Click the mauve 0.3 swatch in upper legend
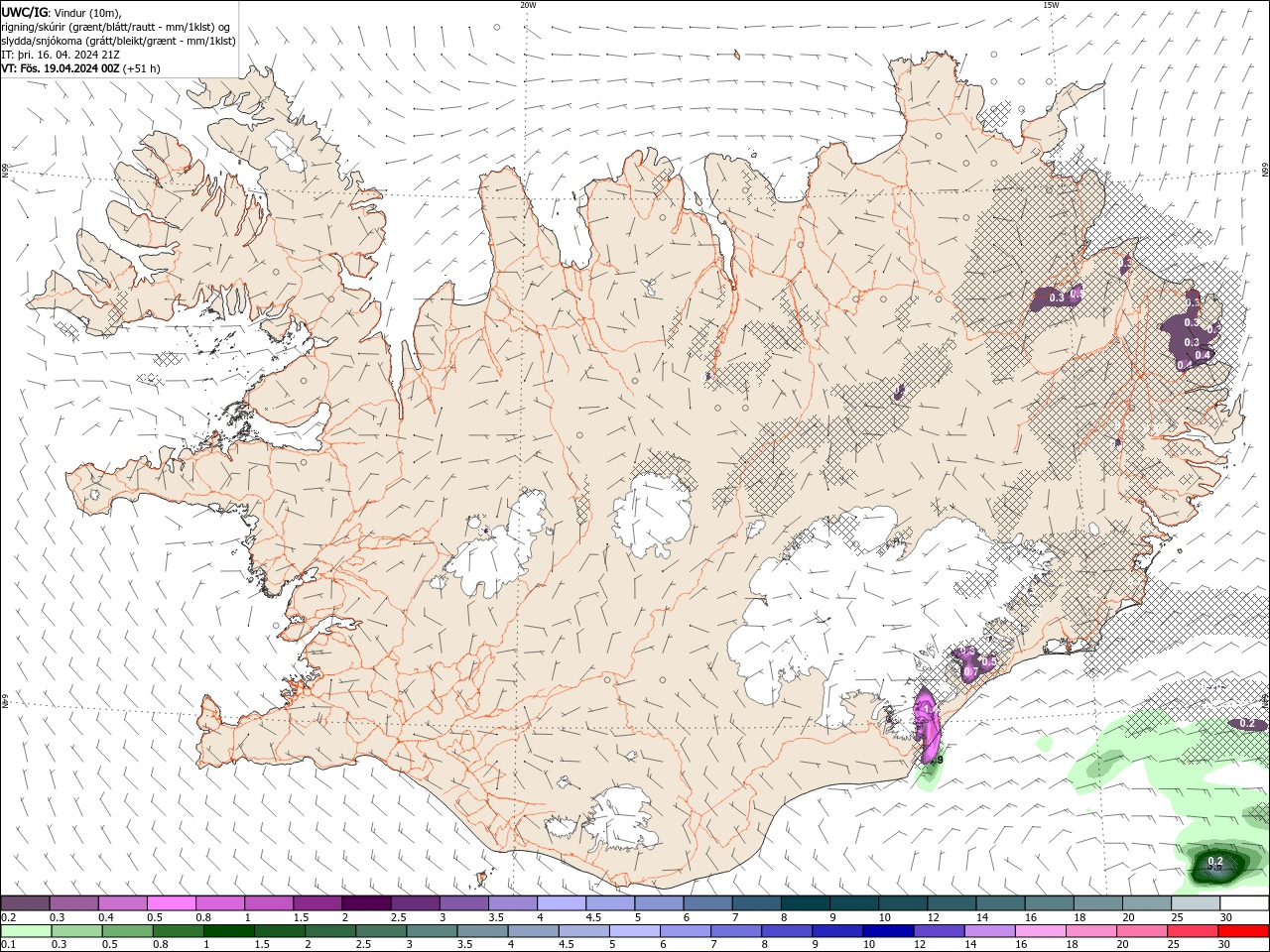The height and width of the screenshot is (952, 1270). (73, 903)
